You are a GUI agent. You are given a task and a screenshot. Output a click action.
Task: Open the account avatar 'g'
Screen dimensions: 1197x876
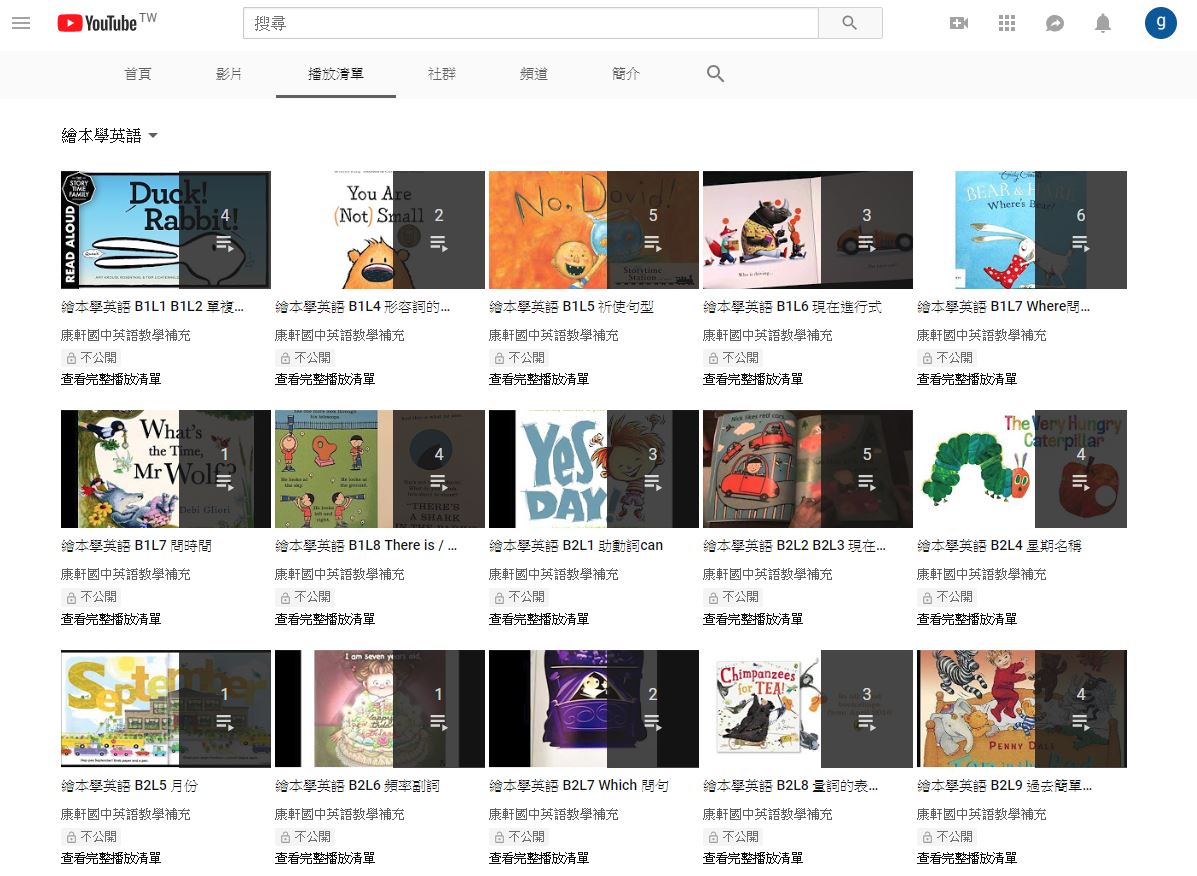[x=1160, y=23]
